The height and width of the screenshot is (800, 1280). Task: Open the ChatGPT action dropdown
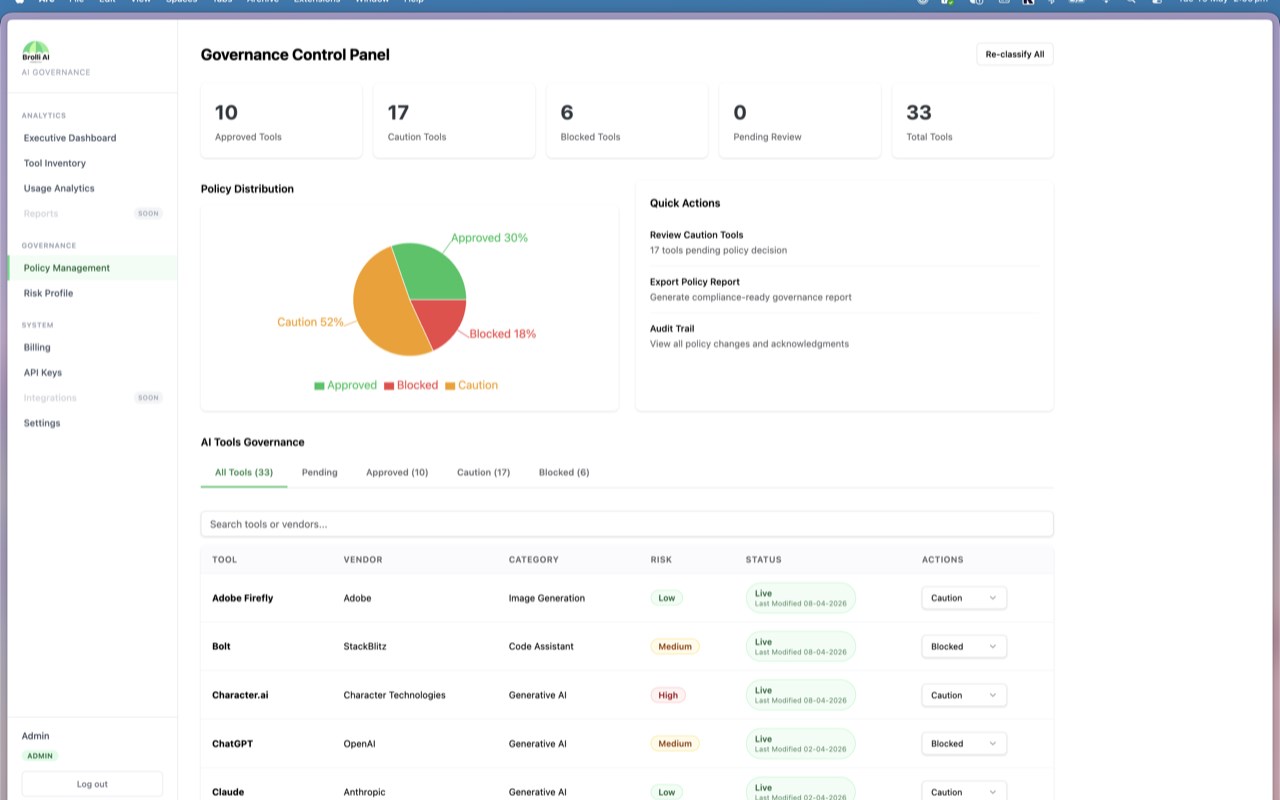click(964, 744)
